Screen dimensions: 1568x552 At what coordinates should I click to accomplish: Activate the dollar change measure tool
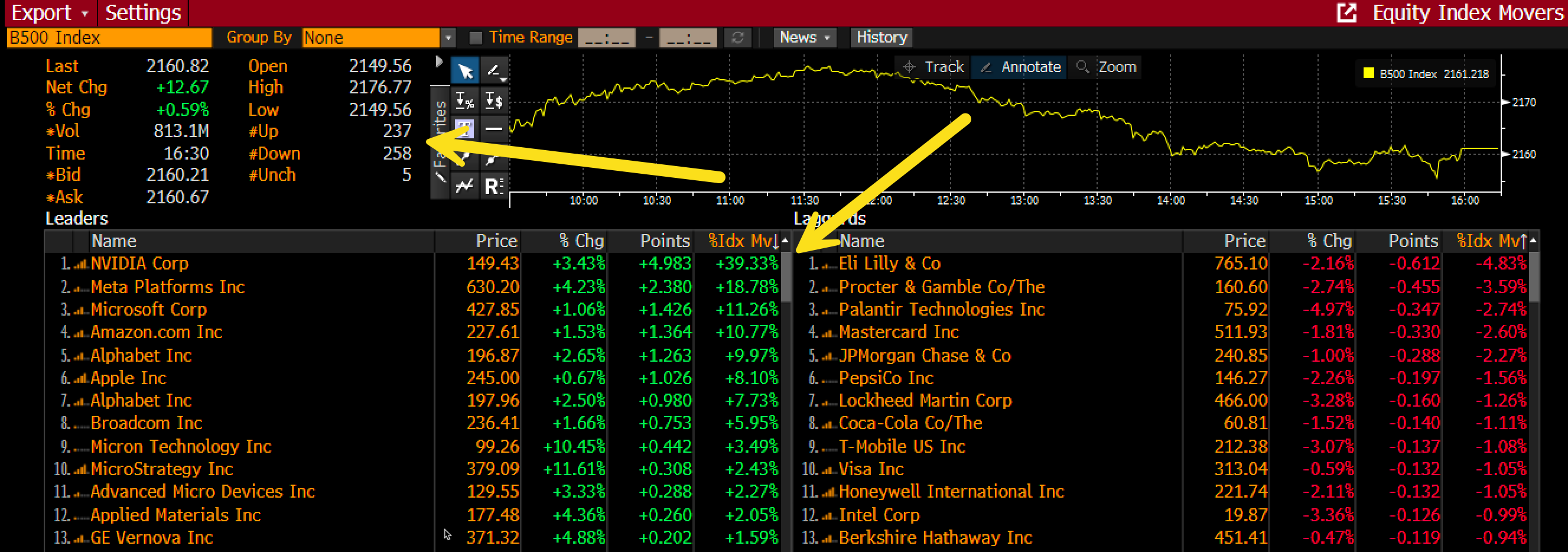(x=494, y=100)
